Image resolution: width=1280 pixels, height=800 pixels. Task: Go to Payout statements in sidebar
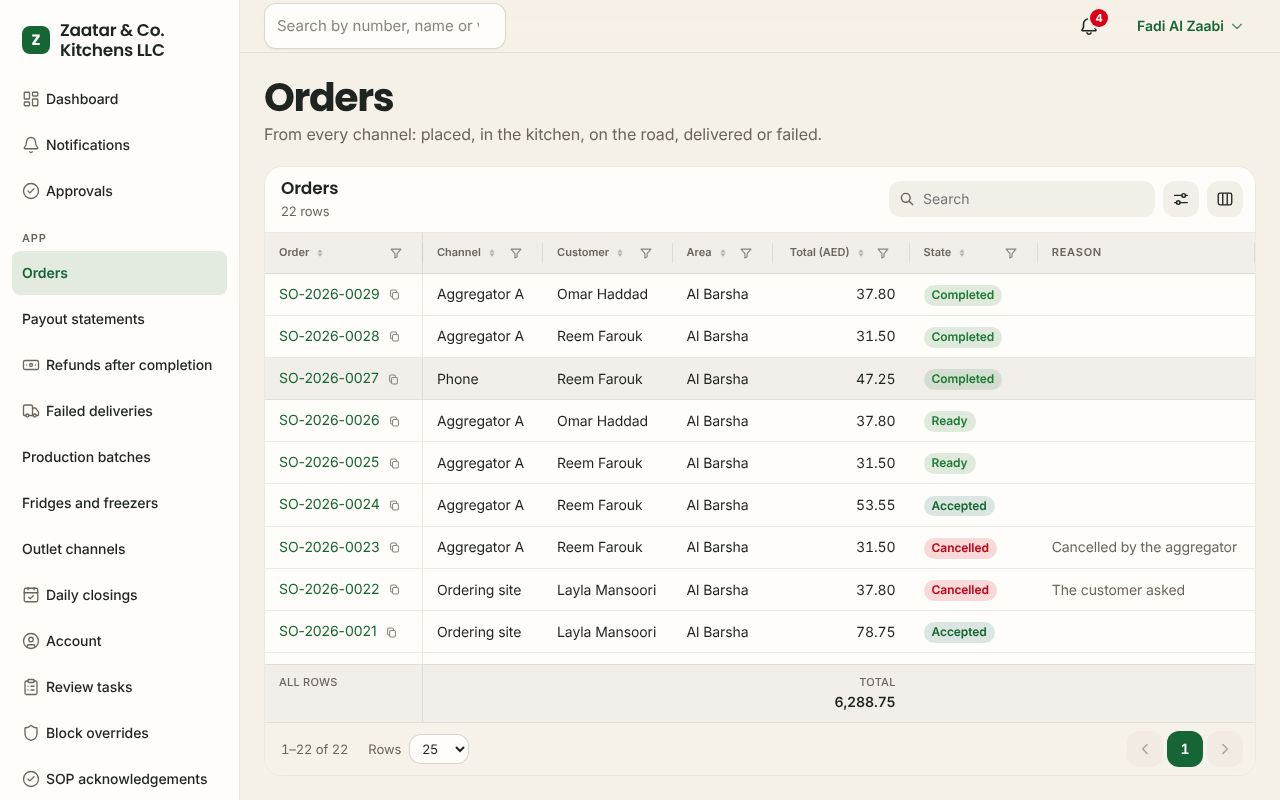coord(119,319)
